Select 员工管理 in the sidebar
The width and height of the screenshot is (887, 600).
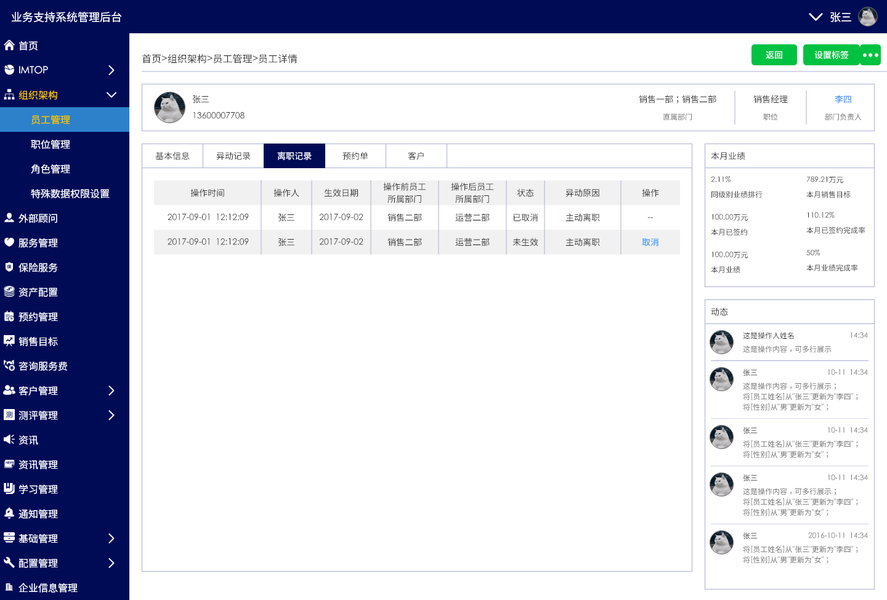tap(64, 119)
